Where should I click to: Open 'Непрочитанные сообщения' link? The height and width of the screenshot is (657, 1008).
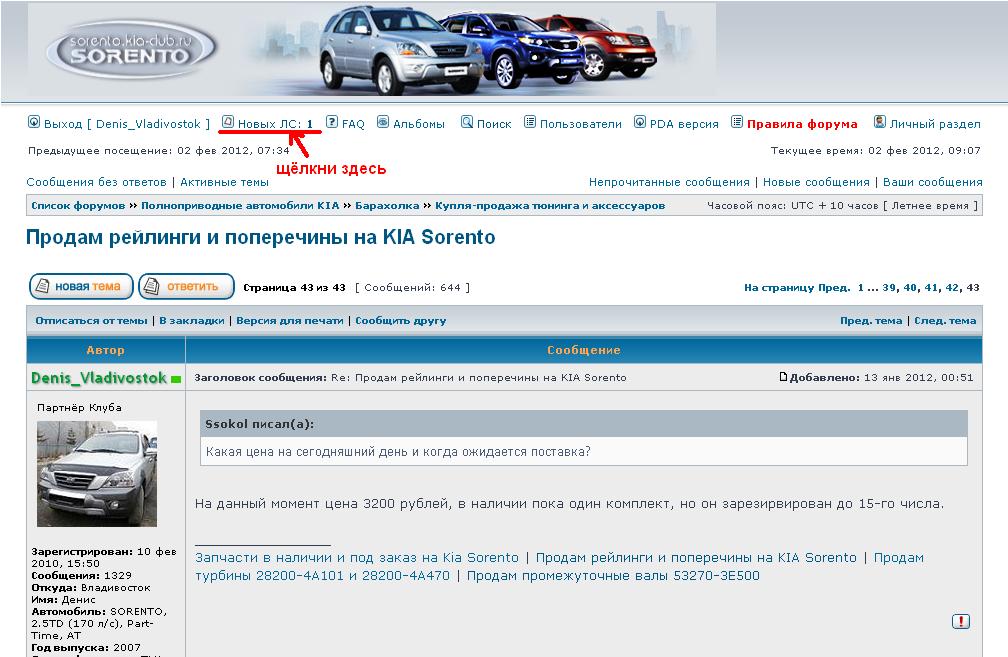668,183
